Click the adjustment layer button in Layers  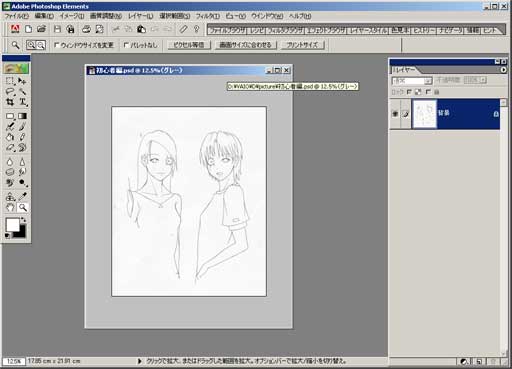(x=464, y=361)
